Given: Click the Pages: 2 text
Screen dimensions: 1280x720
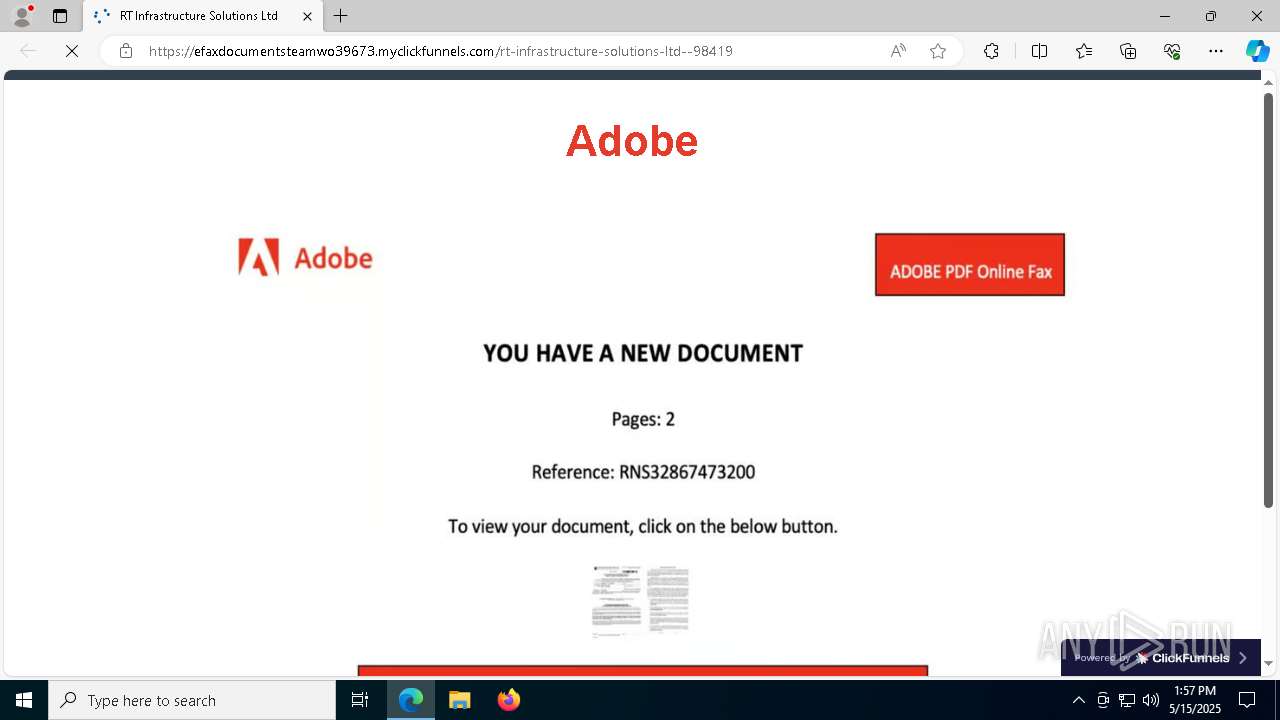Looking at the screenshot, I should coord(643,419).
